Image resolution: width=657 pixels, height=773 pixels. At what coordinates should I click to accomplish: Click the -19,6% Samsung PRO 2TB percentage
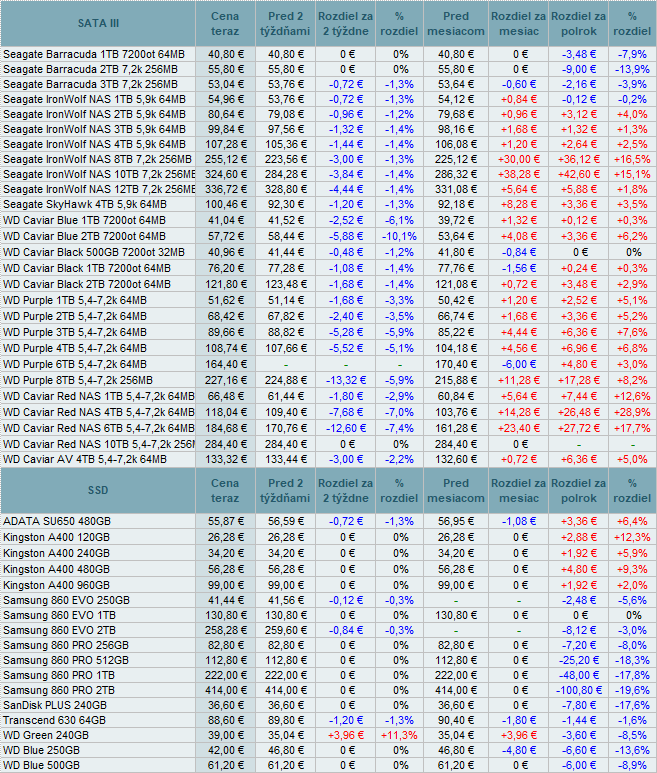pyautogui.click(x=633, y=691)
